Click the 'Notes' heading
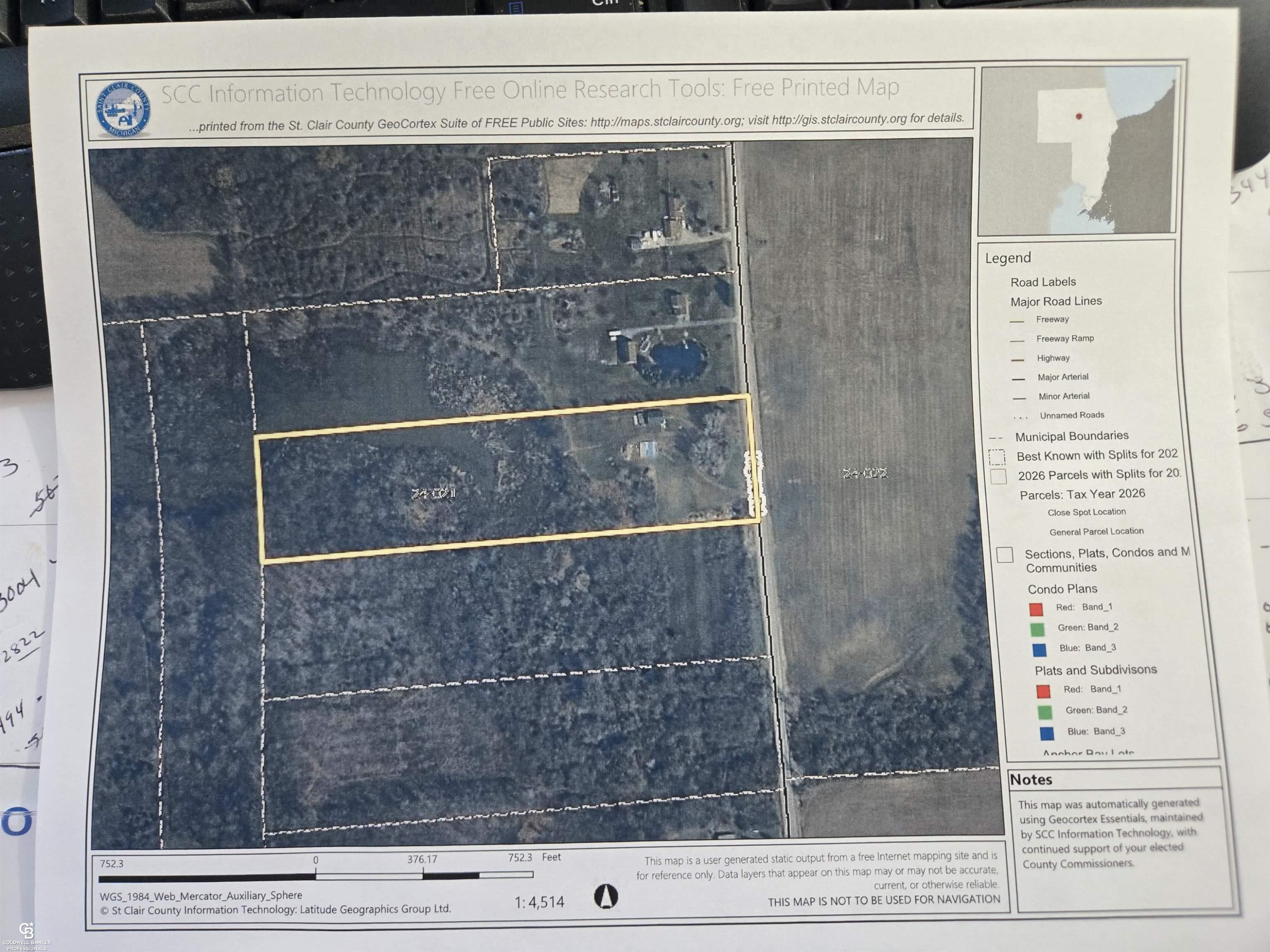 (x=1030, y=780)
